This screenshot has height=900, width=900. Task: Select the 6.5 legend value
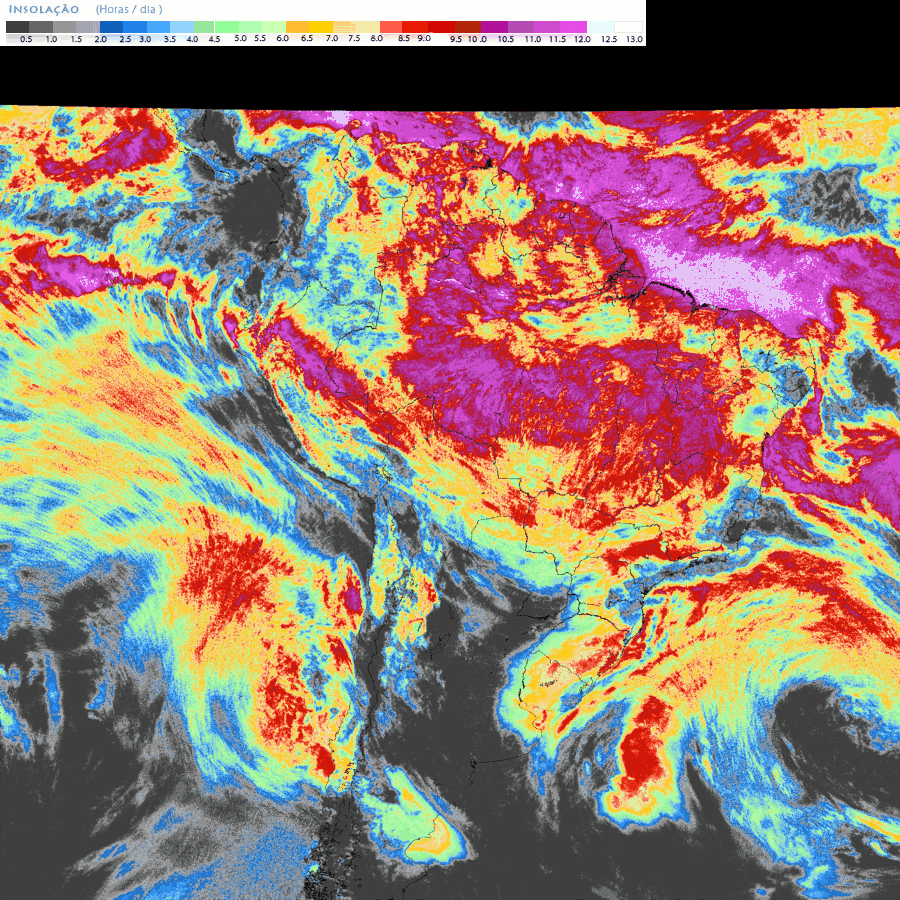307,38
